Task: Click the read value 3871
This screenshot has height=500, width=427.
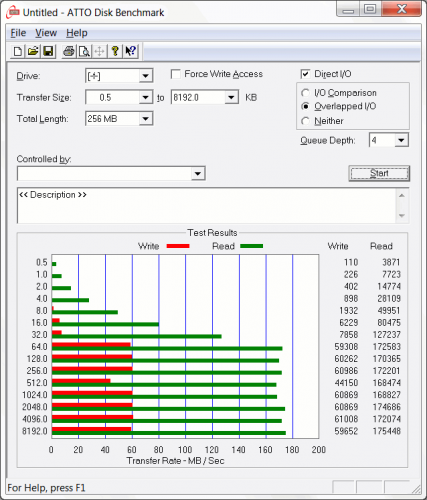Action: coord(391,262)
